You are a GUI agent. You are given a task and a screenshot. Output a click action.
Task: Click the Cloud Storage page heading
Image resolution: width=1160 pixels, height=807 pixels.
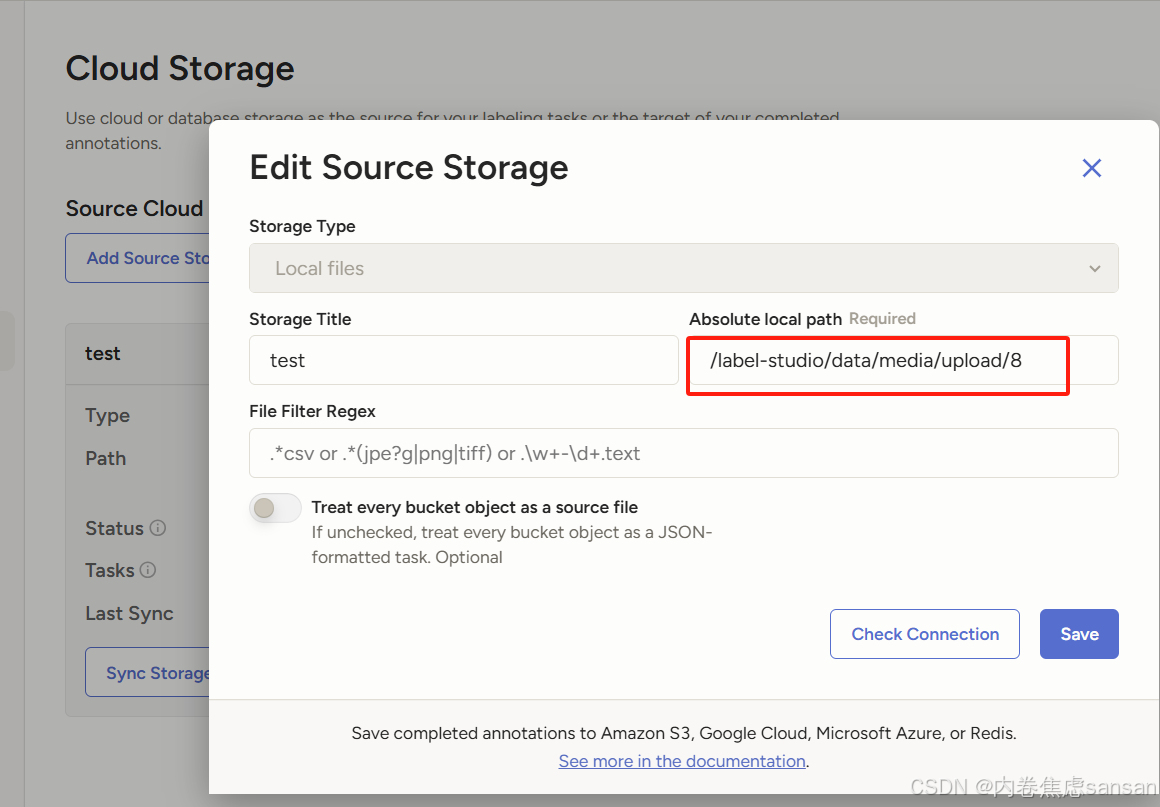pyautogui.click(x=180, y=69)
